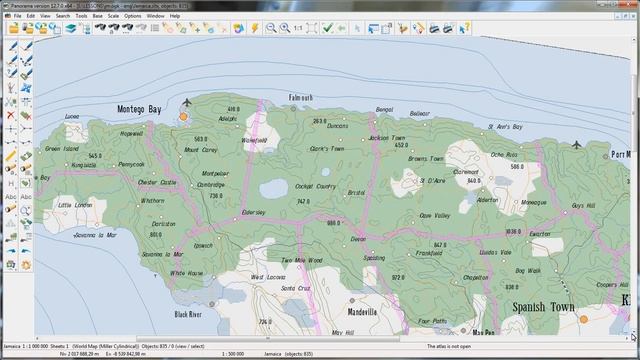Open the Tools menu
Image resolution: width=640 pixels, height=360 pixels.
click(81, 16)
